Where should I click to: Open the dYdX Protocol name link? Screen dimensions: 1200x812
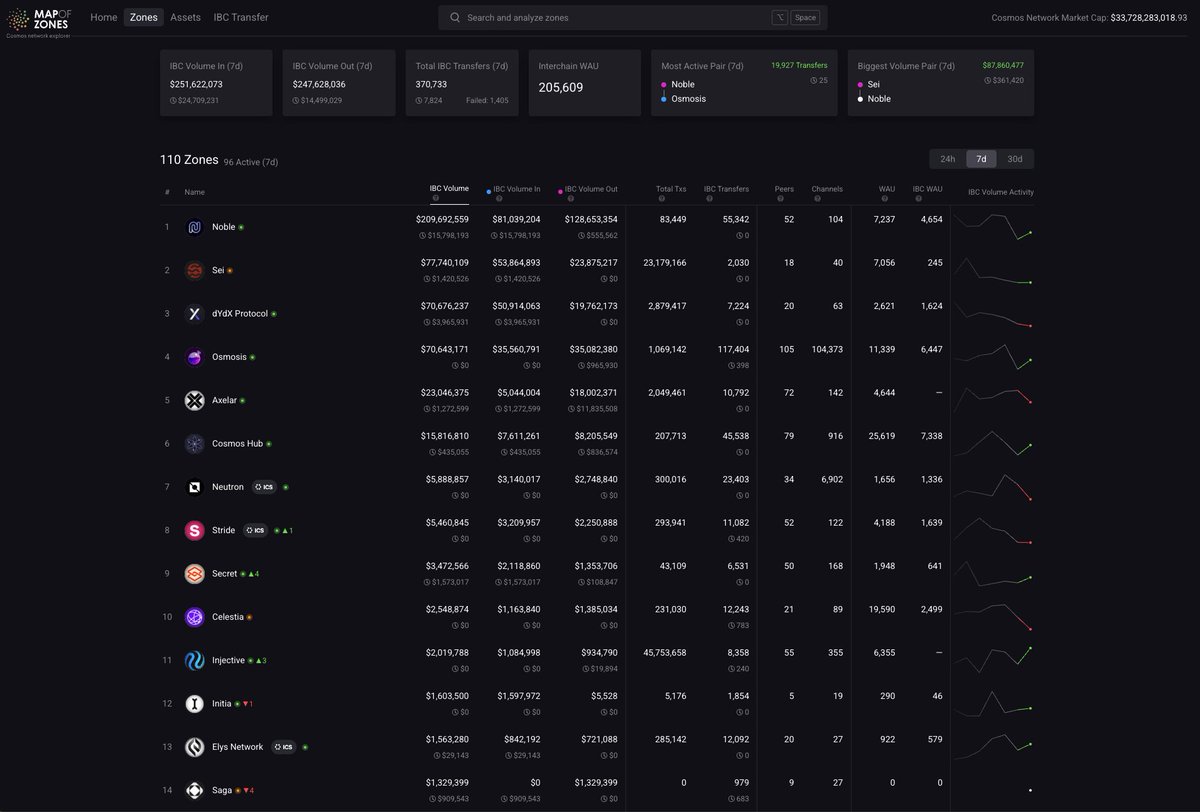(x=240, y=314)
